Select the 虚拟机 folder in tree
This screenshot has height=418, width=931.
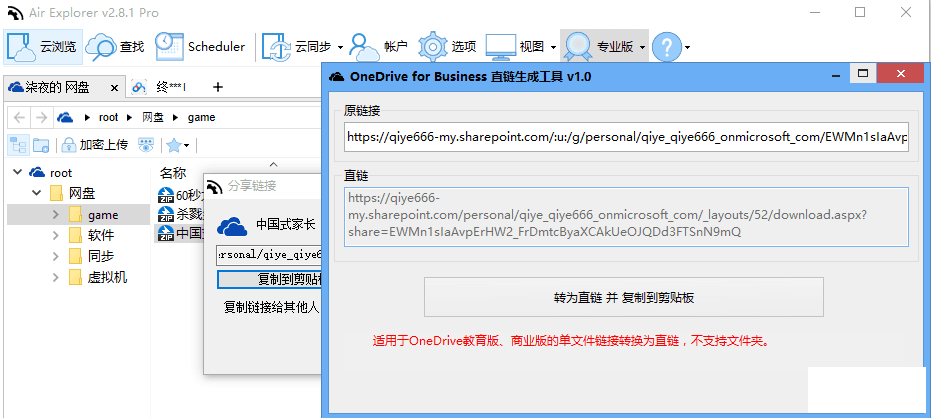coord(107,277)
